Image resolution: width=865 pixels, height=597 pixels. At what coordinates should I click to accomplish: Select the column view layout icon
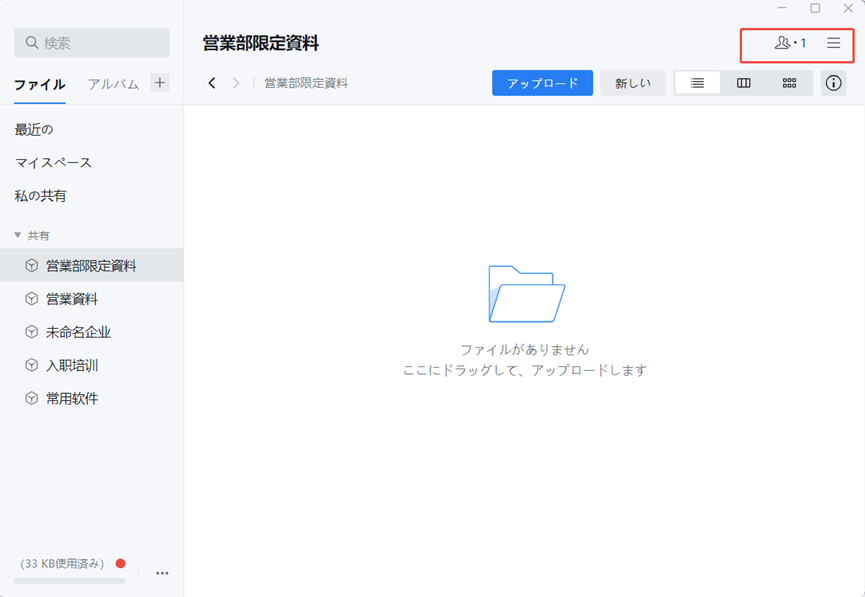[x=743, y=83]
